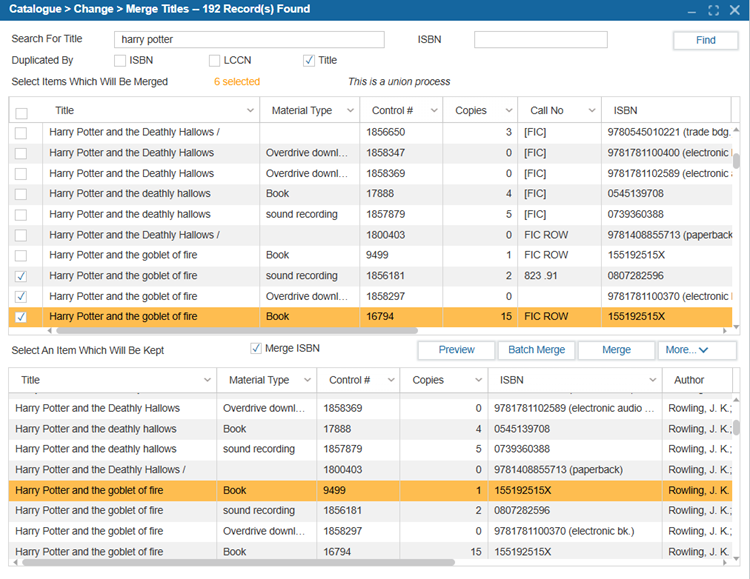Screen dimensions: 750x579
Task: Enable the LCCN duplicated-by checkbox
Action: (x=214, y=61)
